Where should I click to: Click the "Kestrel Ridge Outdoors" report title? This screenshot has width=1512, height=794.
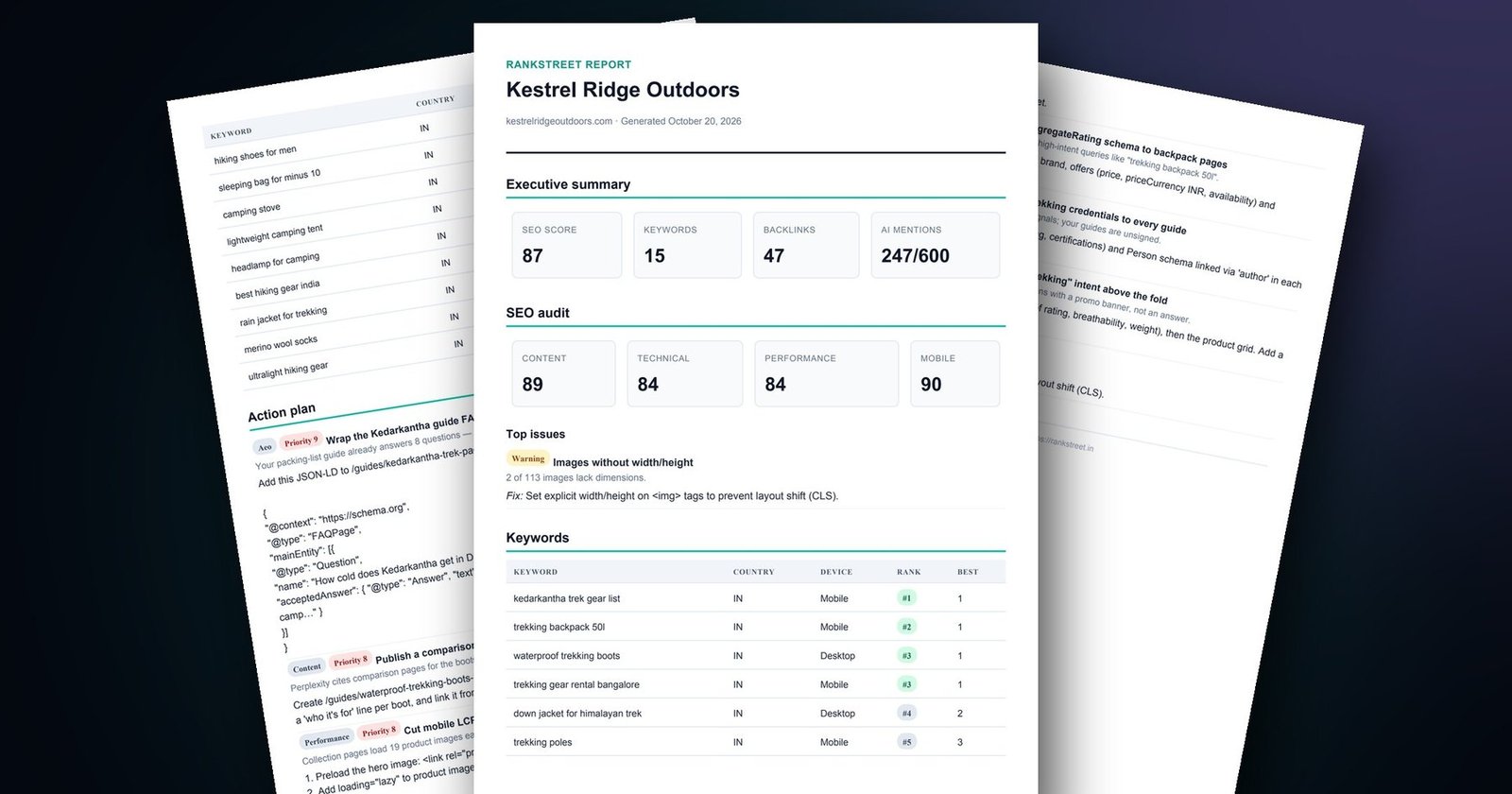[623, 90]
